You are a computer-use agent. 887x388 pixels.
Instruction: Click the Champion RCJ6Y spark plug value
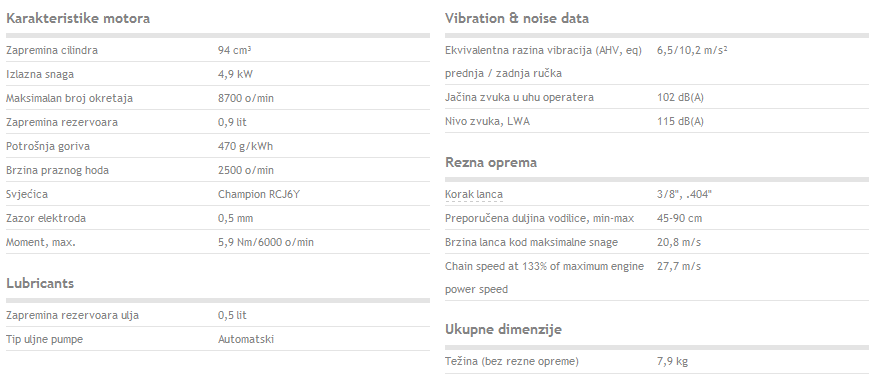(x=259, y=195)
